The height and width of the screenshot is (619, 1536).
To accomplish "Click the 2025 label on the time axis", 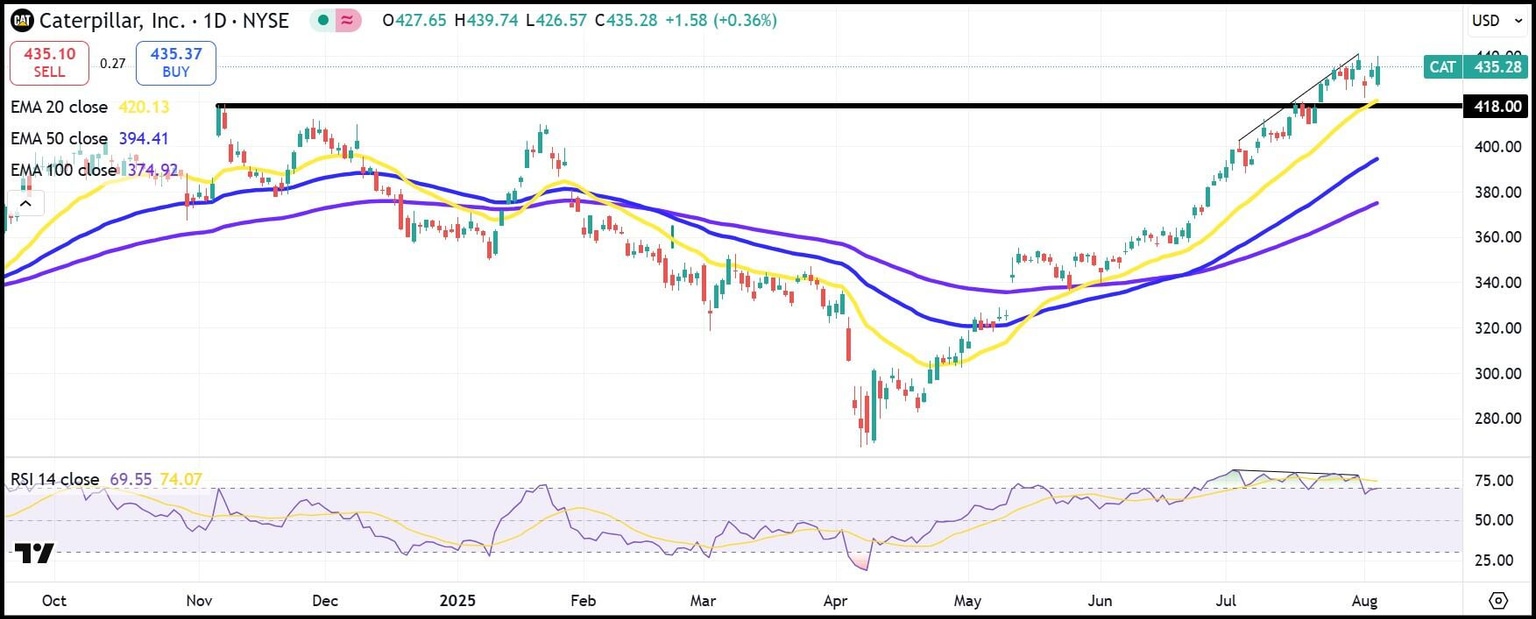I will [x=458, y=600].
